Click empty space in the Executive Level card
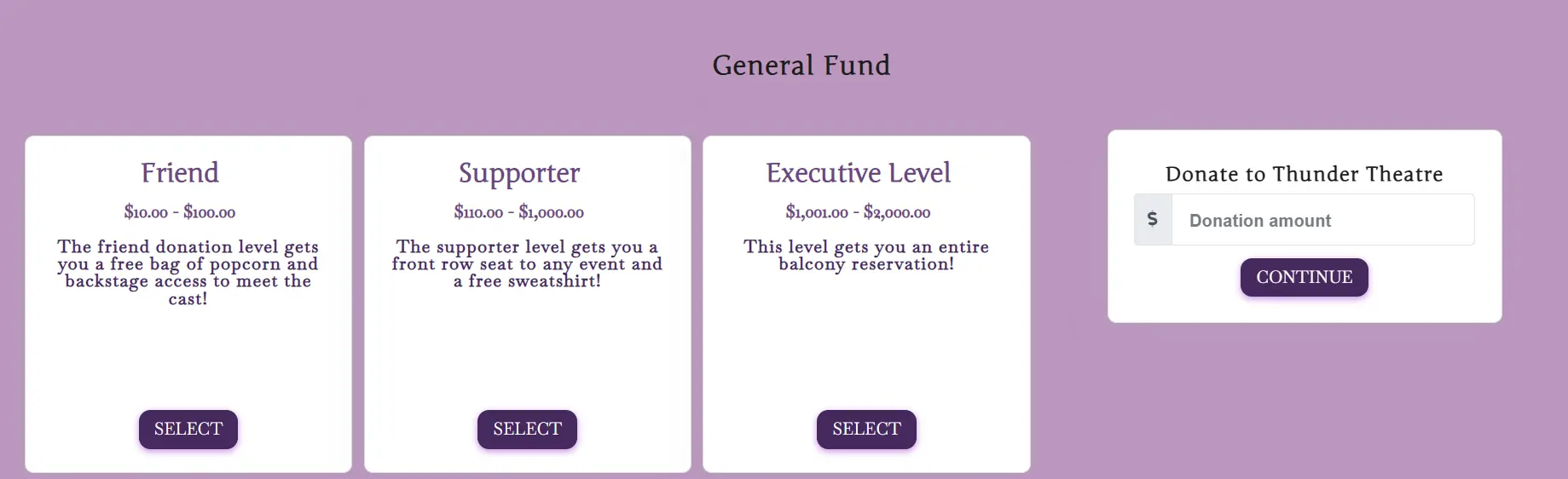This screenshot has height=479, width=1568. 866,341
